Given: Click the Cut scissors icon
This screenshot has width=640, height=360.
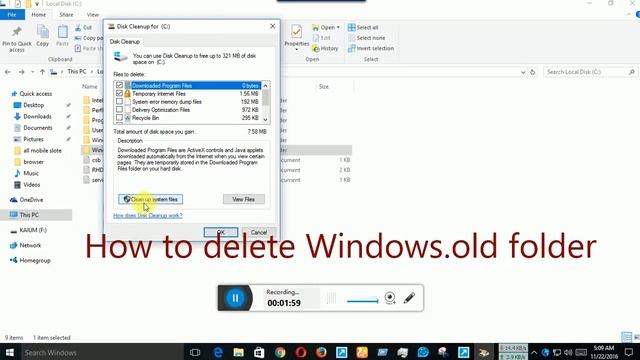Looking at the screenshot, I should [78, 28].
